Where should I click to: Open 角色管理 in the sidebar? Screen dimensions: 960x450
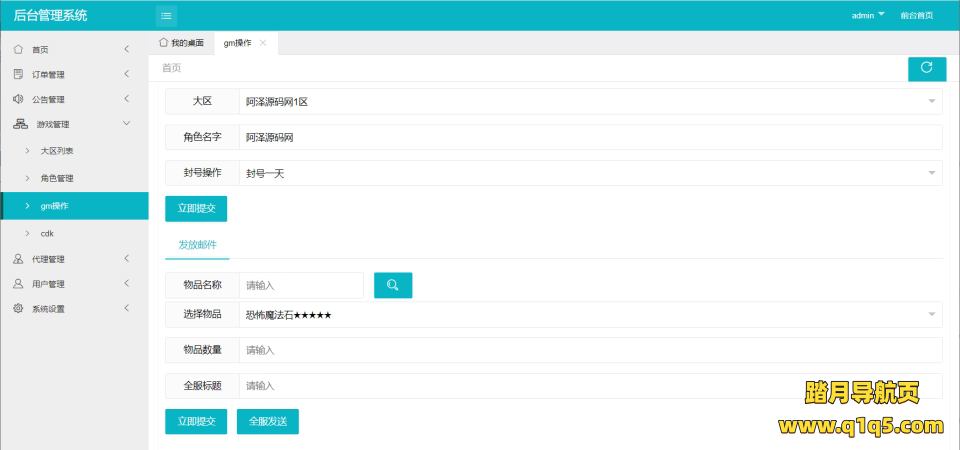coord(57,178)
